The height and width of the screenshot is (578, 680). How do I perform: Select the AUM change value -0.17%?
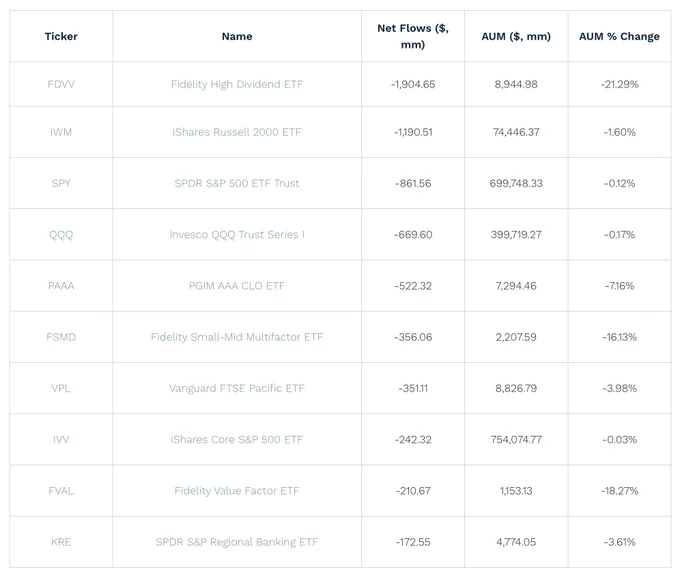(619, 235)
